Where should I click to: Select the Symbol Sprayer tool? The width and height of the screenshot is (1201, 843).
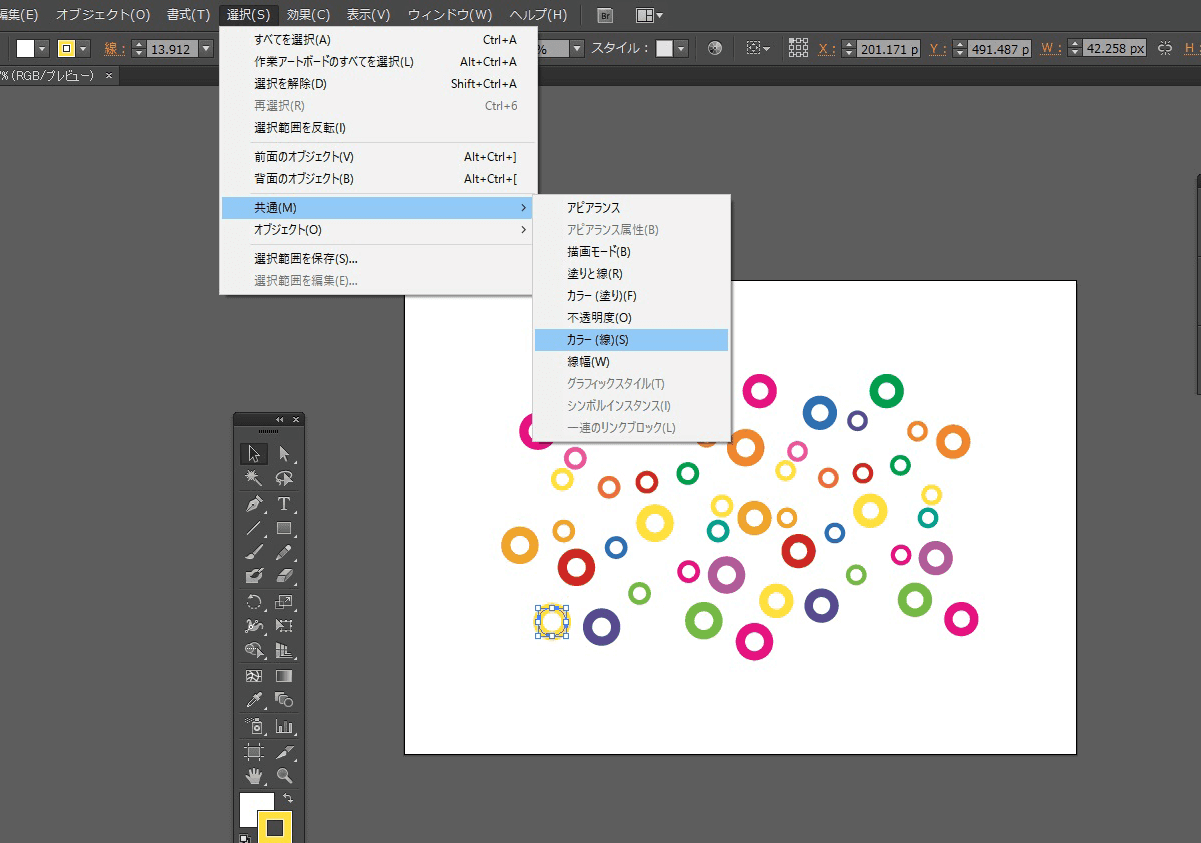click(x=254, y=726)
